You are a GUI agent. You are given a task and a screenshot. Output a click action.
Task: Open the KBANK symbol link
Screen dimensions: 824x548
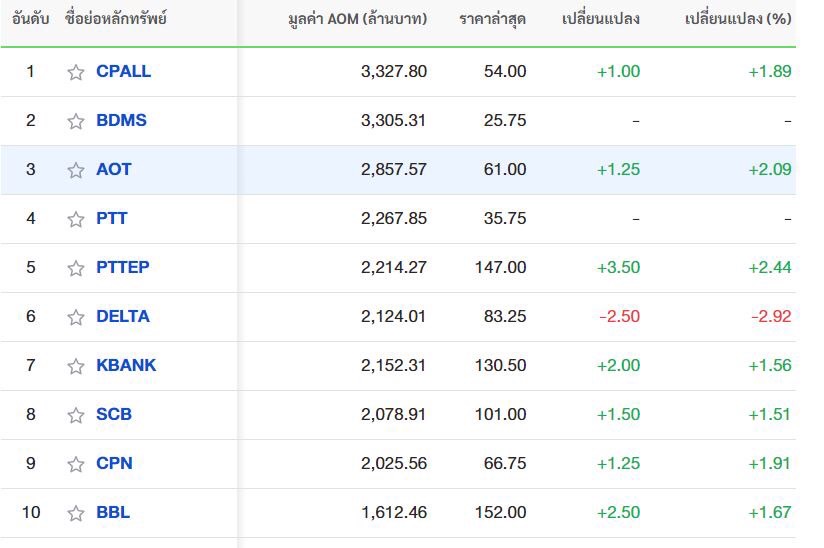[126, 365]
